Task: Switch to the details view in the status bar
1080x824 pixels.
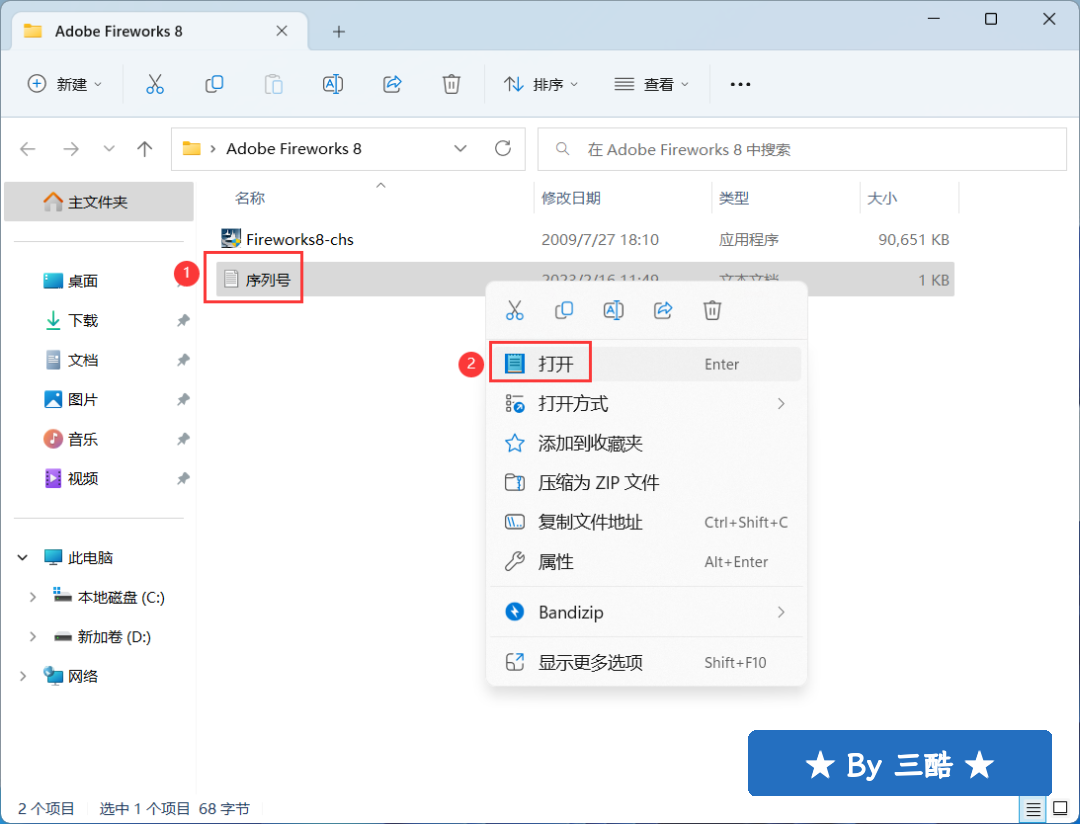Action: (x=1033, y=809)
